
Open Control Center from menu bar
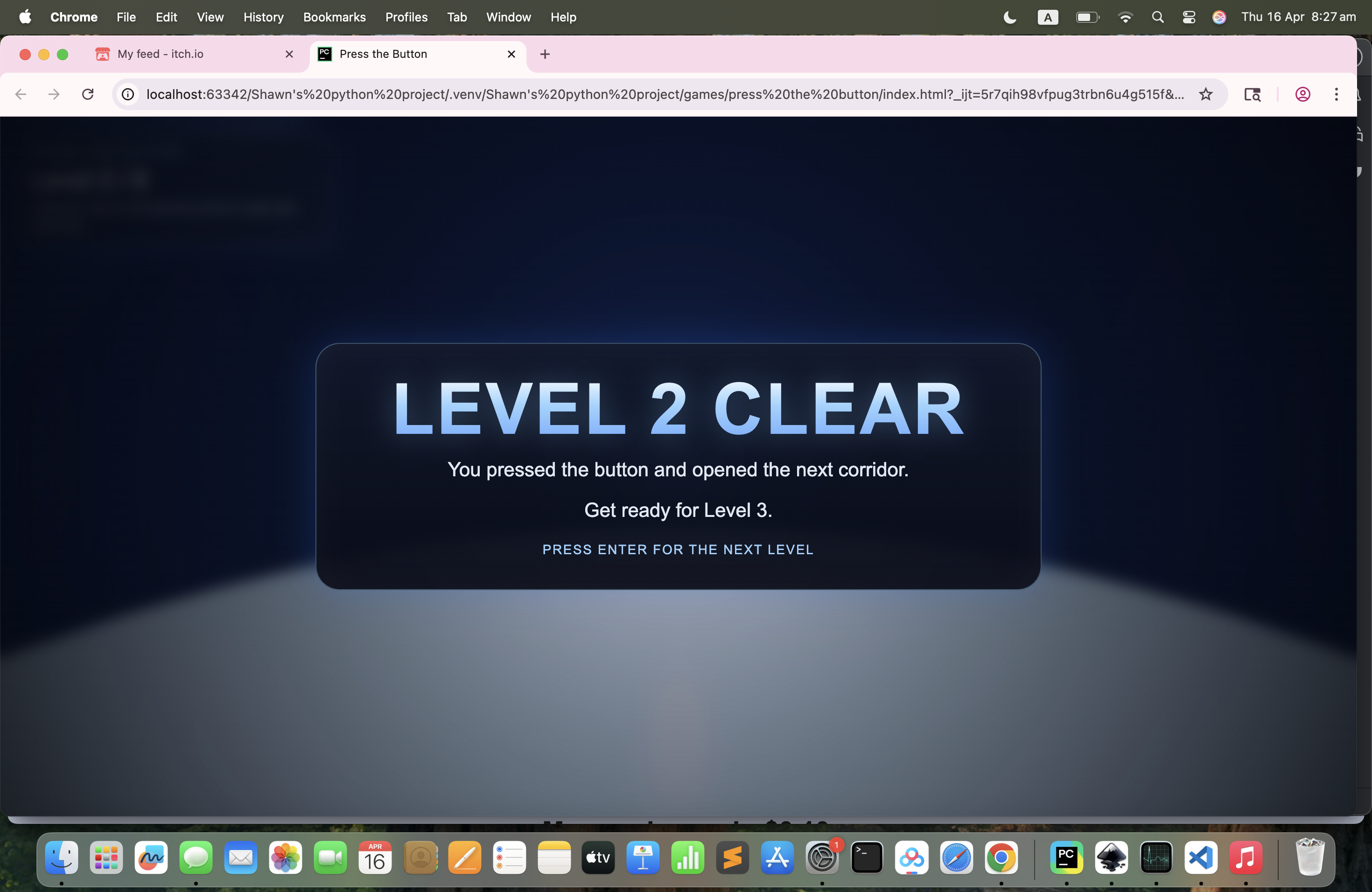click(x=1189, y=17)
